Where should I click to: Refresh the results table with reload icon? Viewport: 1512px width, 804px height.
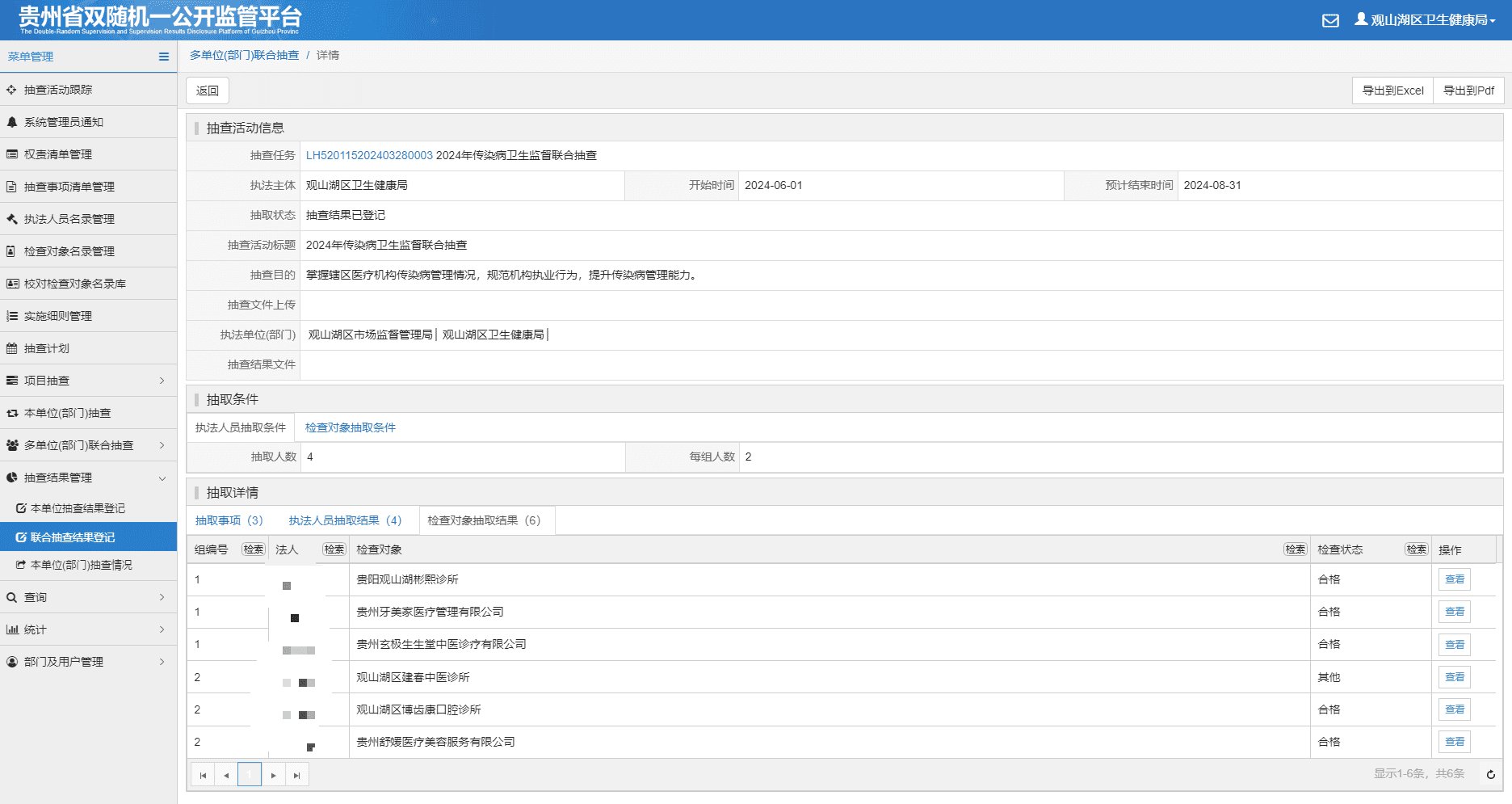[x=1491, y=774]
